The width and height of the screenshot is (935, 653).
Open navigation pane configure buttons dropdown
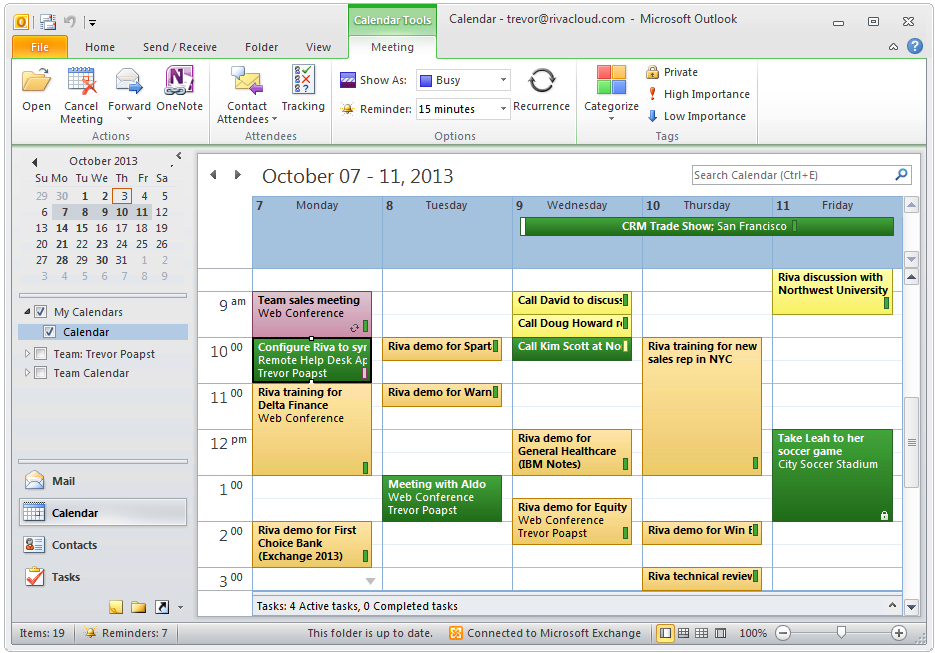181,608
